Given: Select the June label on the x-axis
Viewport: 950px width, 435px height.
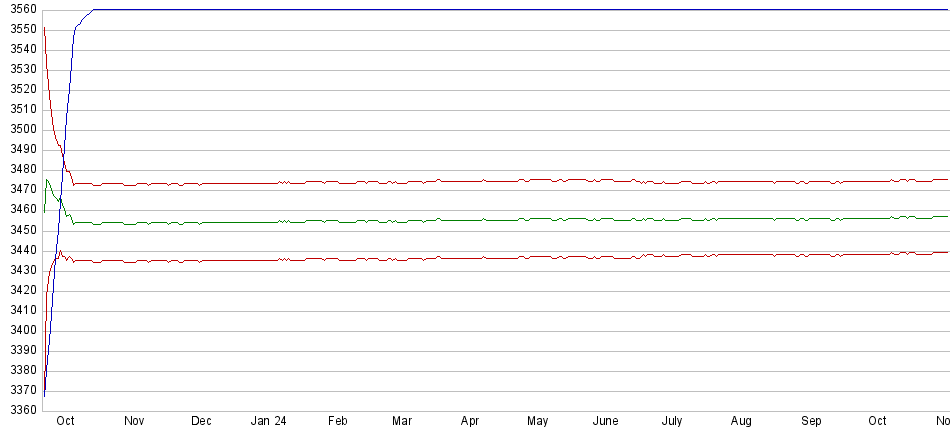Looking at the screenshot, I should pos(605,422).
